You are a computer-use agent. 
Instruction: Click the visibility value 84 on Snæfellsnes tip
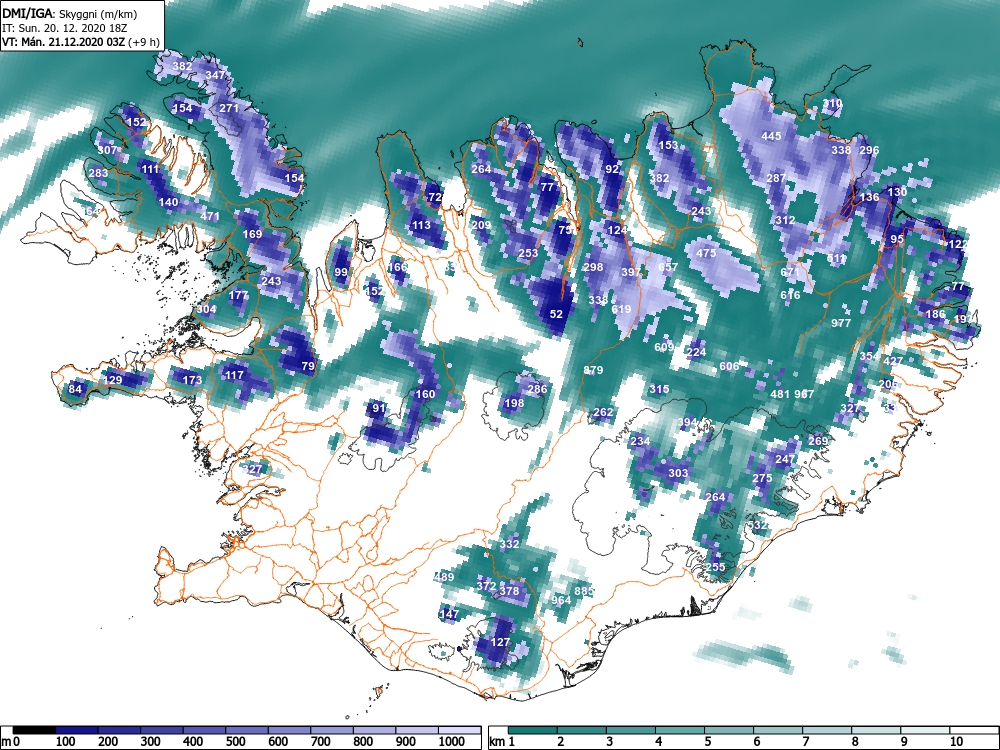[75, 389]
